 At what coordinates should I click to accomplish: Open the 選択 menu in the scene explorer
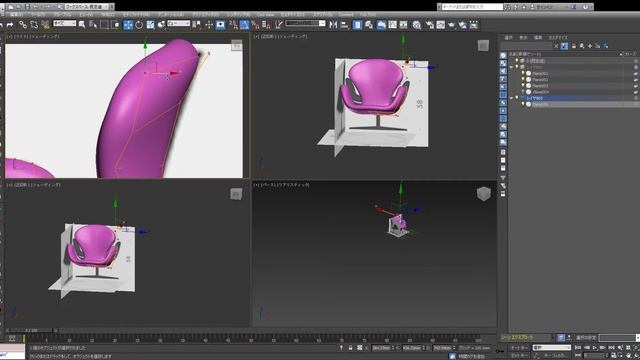(x=509, y=38)
